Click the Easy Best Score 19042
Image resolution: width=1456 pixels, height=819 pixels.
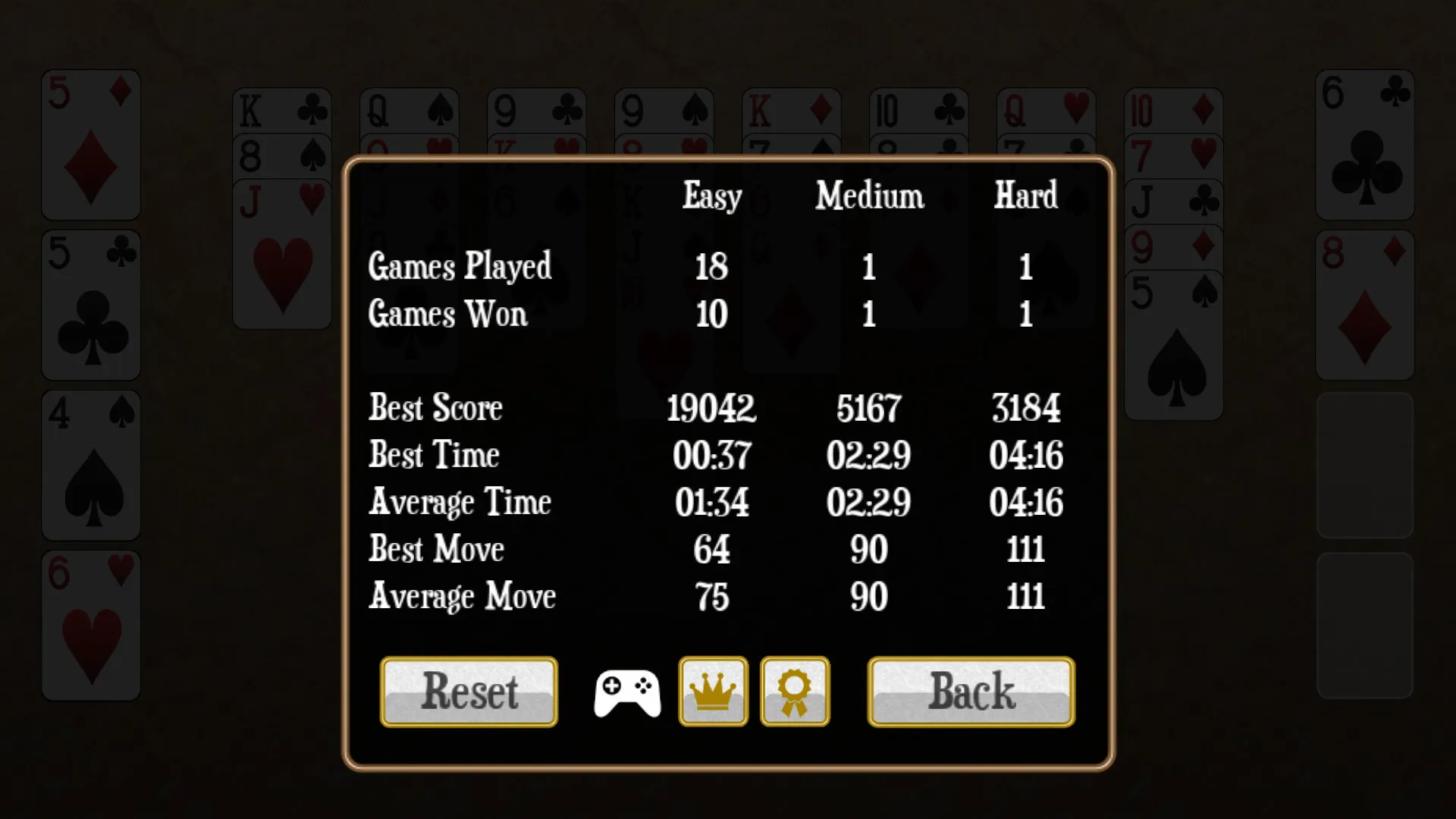(711, 407)
